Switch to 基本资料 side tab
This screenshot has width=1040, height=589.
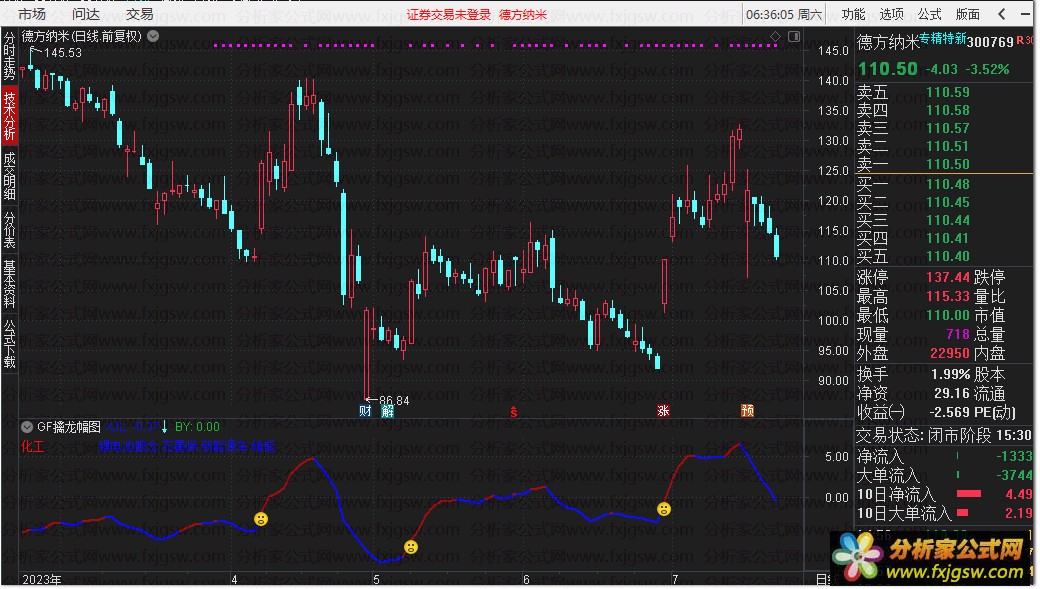(x=9, y=284)
